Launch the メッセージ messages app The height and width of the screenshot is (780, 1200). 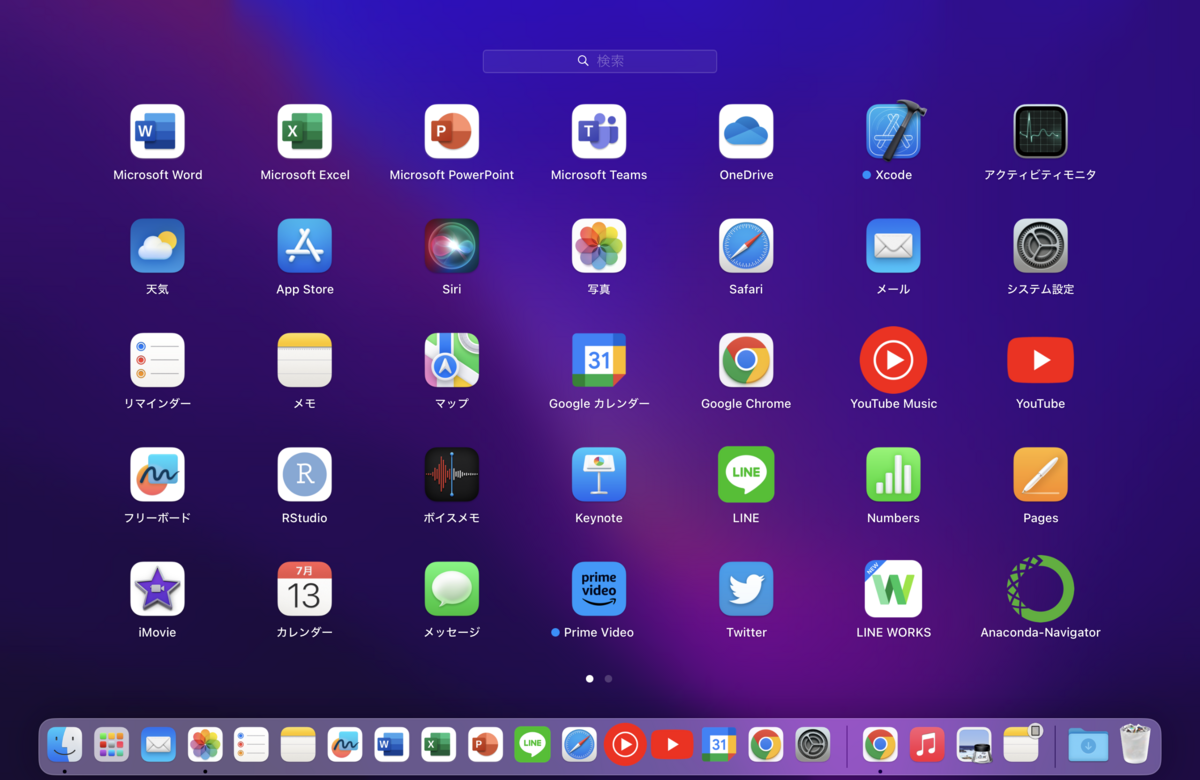coord(451,589)
